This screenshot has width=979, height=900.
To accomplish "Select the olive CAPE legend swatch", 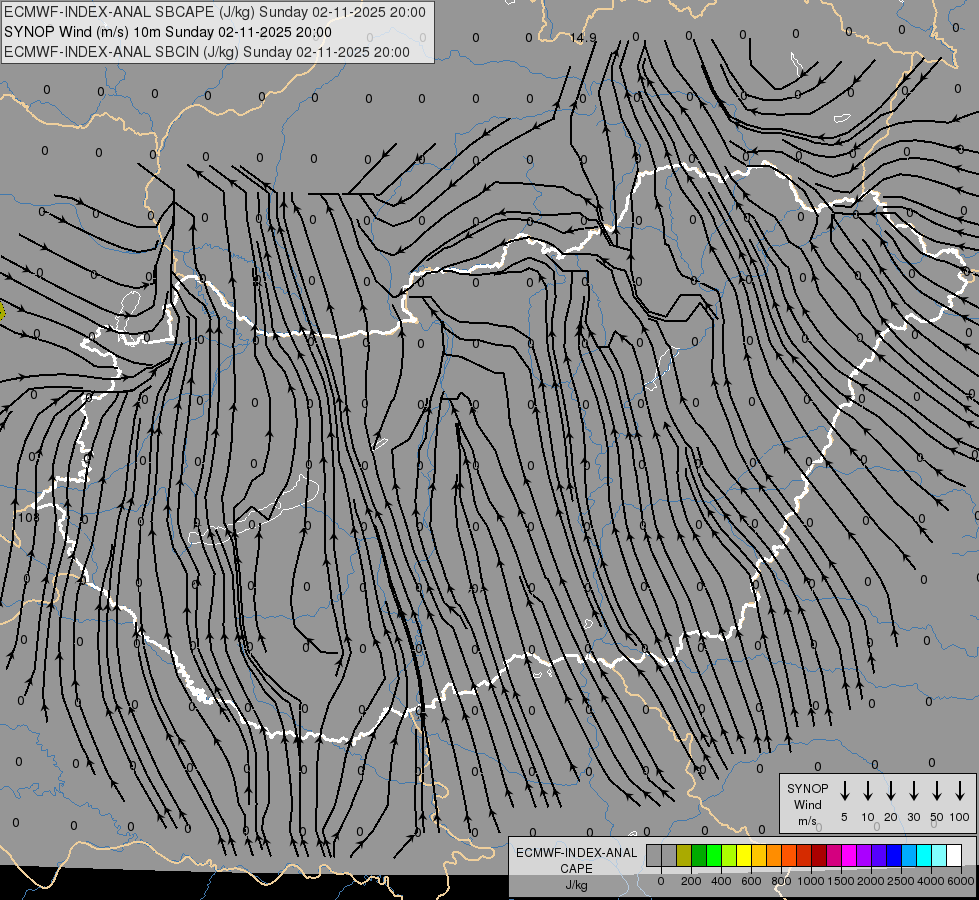I will (x=684, y=855).
